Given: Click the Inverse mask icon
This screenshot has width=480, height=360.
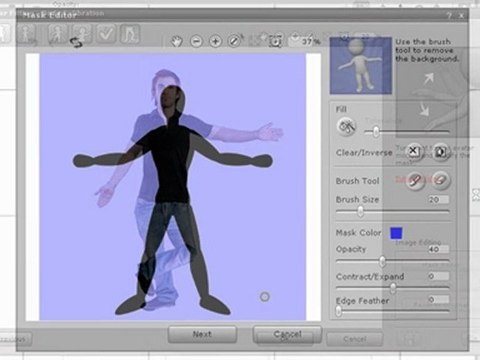Looking at the screenshot, I should (441, 152).
